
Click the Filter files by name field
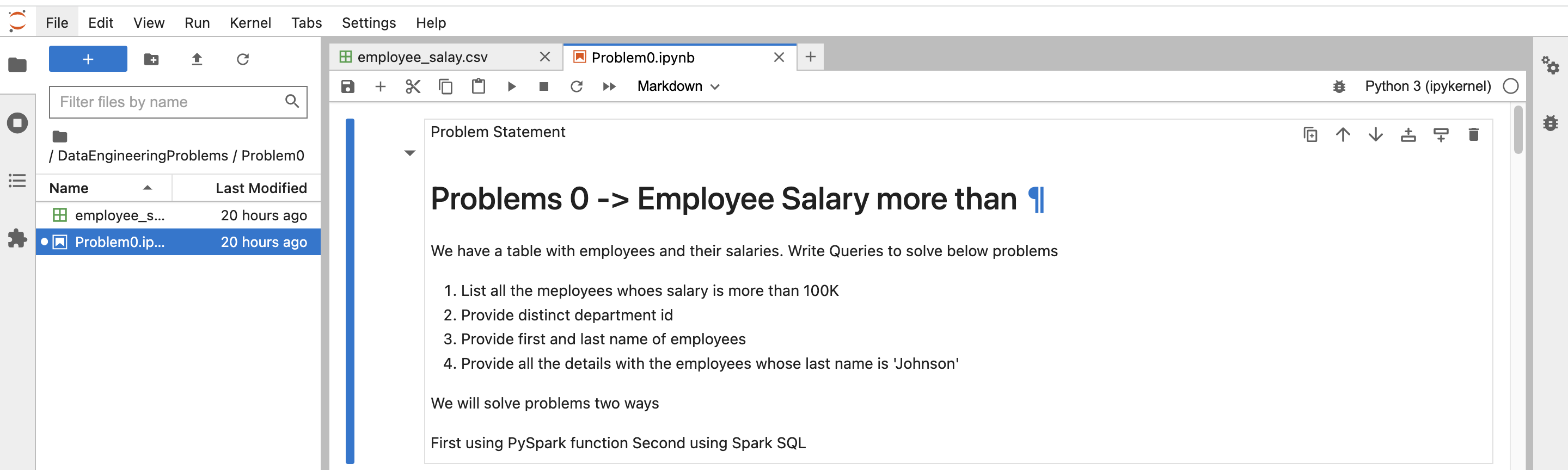[x=170, y=102]
